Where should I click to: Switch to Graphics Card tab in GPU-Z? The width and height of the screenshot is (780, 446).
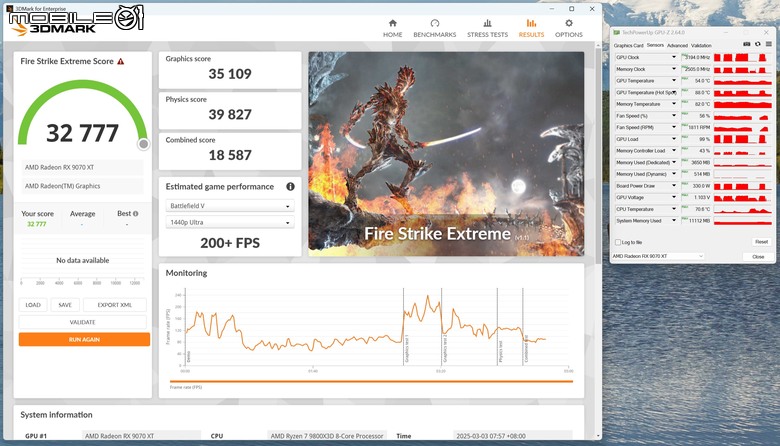point(628,45)
